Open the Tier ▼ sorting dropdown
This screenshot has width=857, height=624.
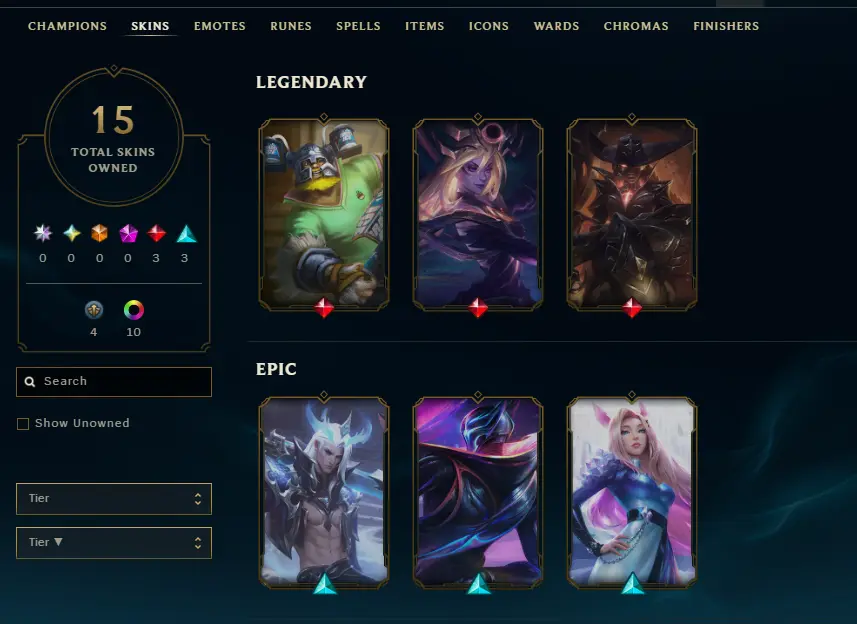pos(114,543)
